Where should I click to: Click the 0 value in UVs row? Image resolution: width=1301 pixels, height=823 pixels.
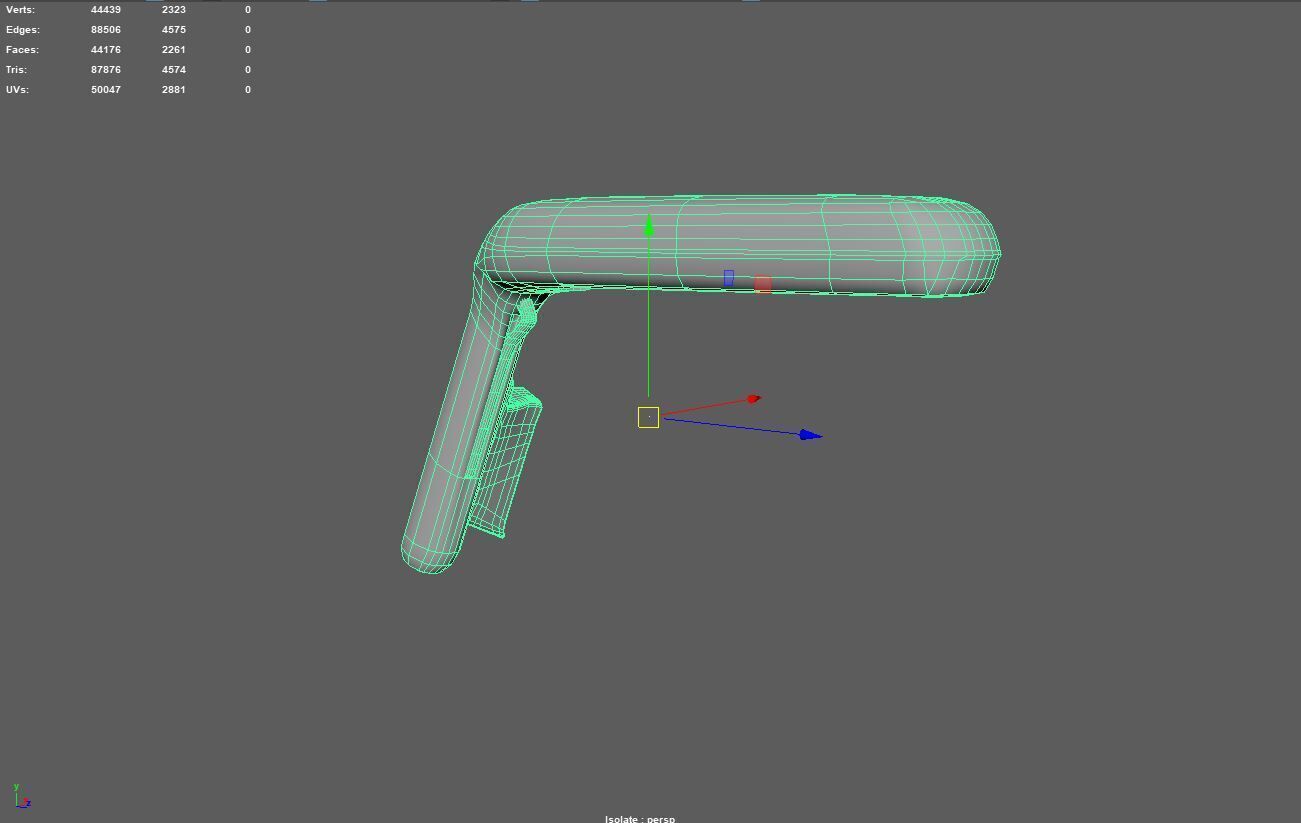click(248, 89)
